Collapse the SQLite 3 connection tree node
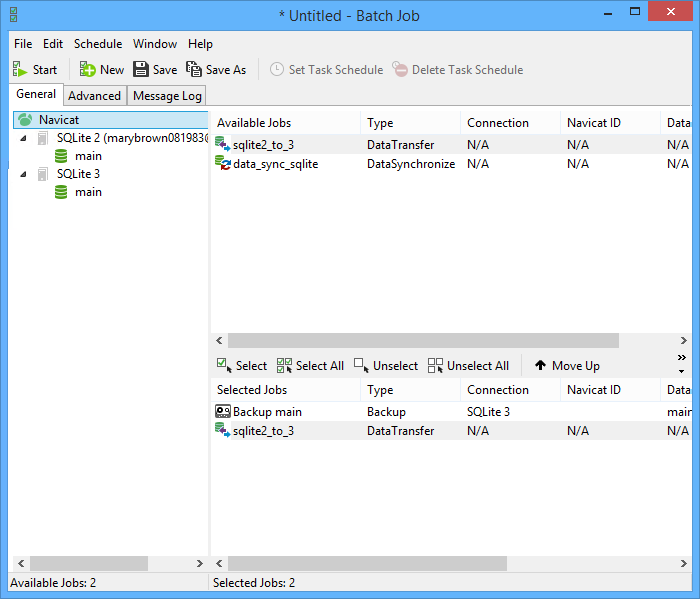This screenshot has width=700, height=599. click(23, 174)
